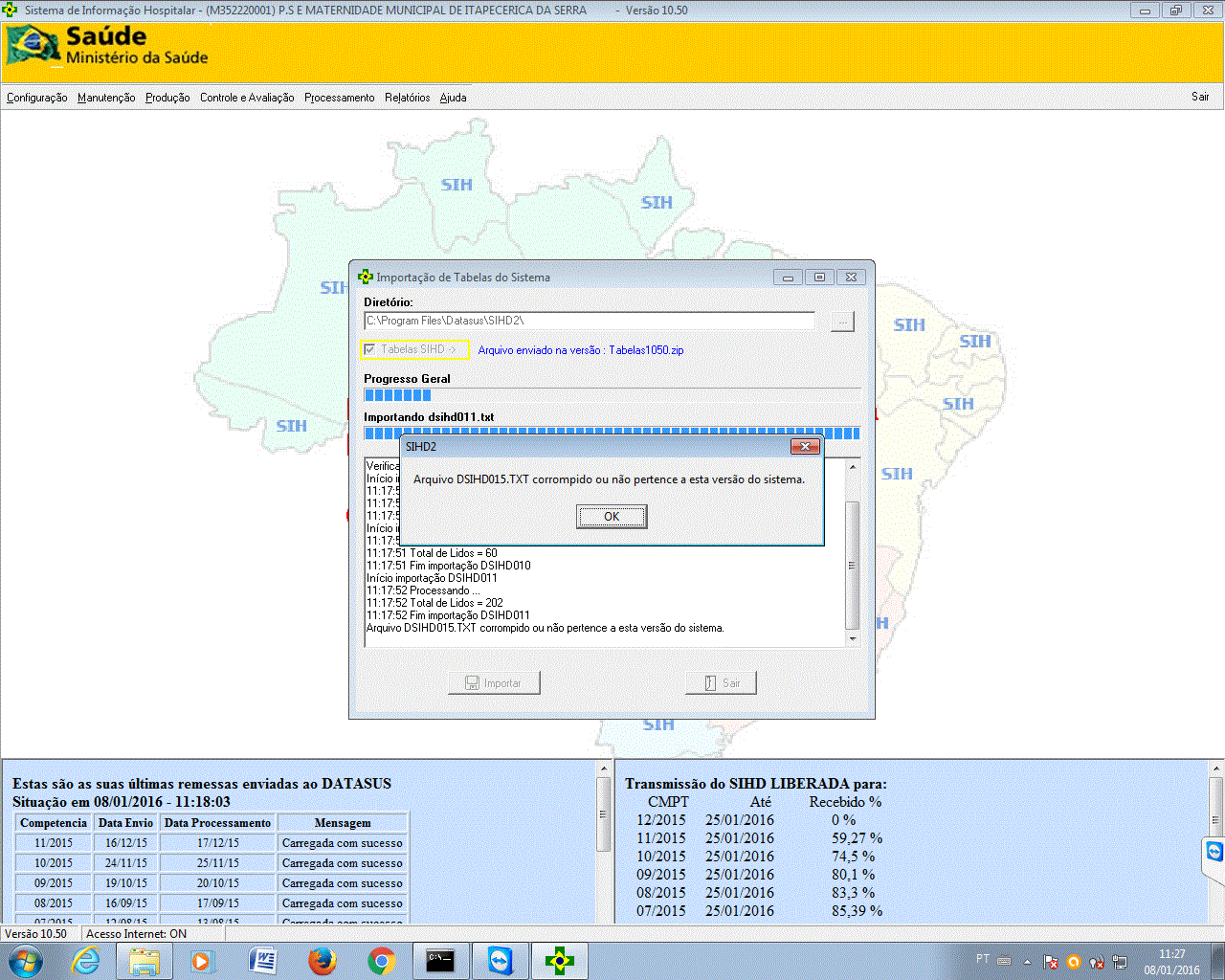The image size is (1225, 980).
Task: Toggle the Tabelas SIHD checkbox
Action: [370, 350]
